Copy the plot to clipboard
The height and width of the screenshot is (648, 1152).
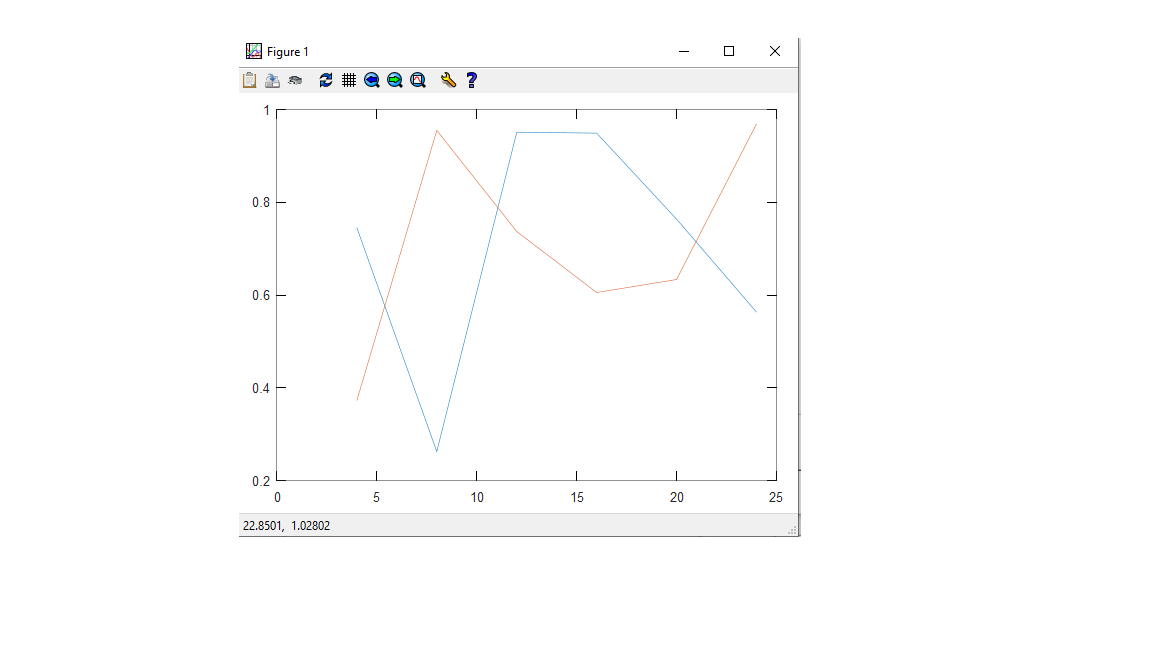(x=250, y=80)
